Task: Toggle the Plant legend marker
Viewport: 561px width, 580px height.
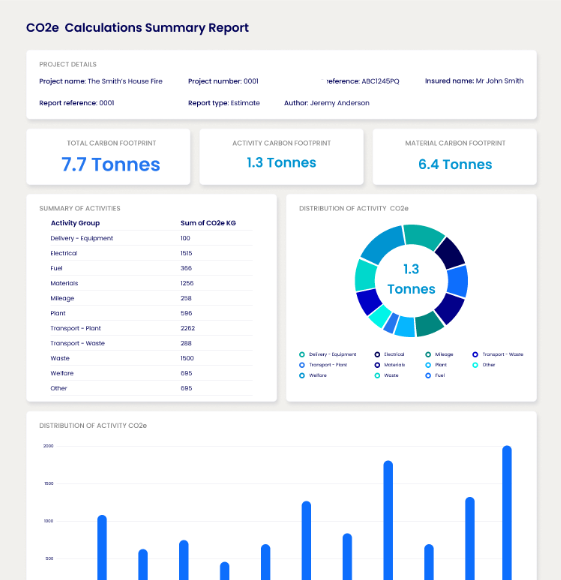Action: (428, 365)
